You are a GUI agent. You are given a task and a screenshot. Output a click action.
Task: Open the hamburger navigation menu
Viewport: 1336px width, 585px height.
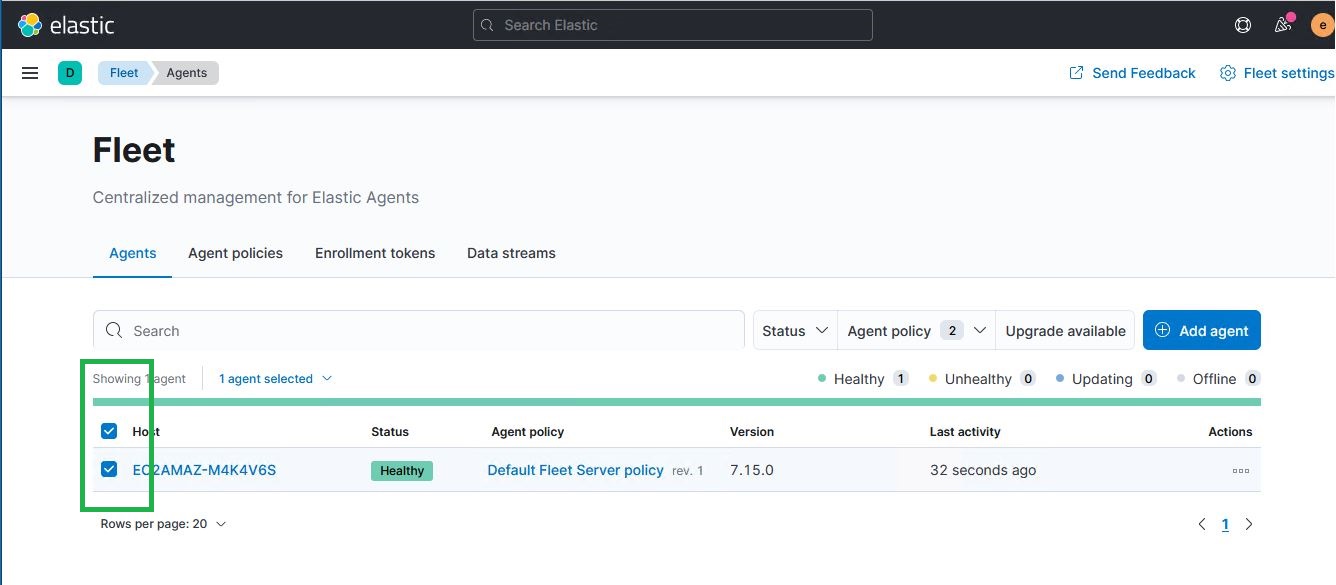(29, 72)
